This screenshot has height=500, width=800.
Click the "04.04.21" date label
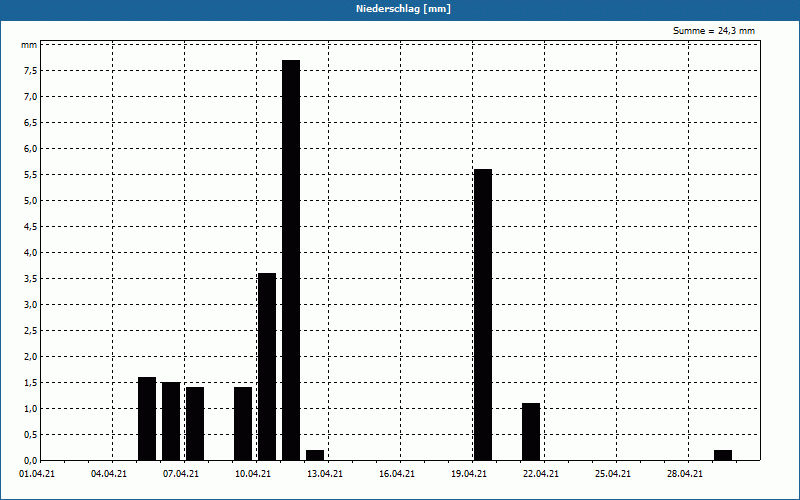(x=109, y=474)
